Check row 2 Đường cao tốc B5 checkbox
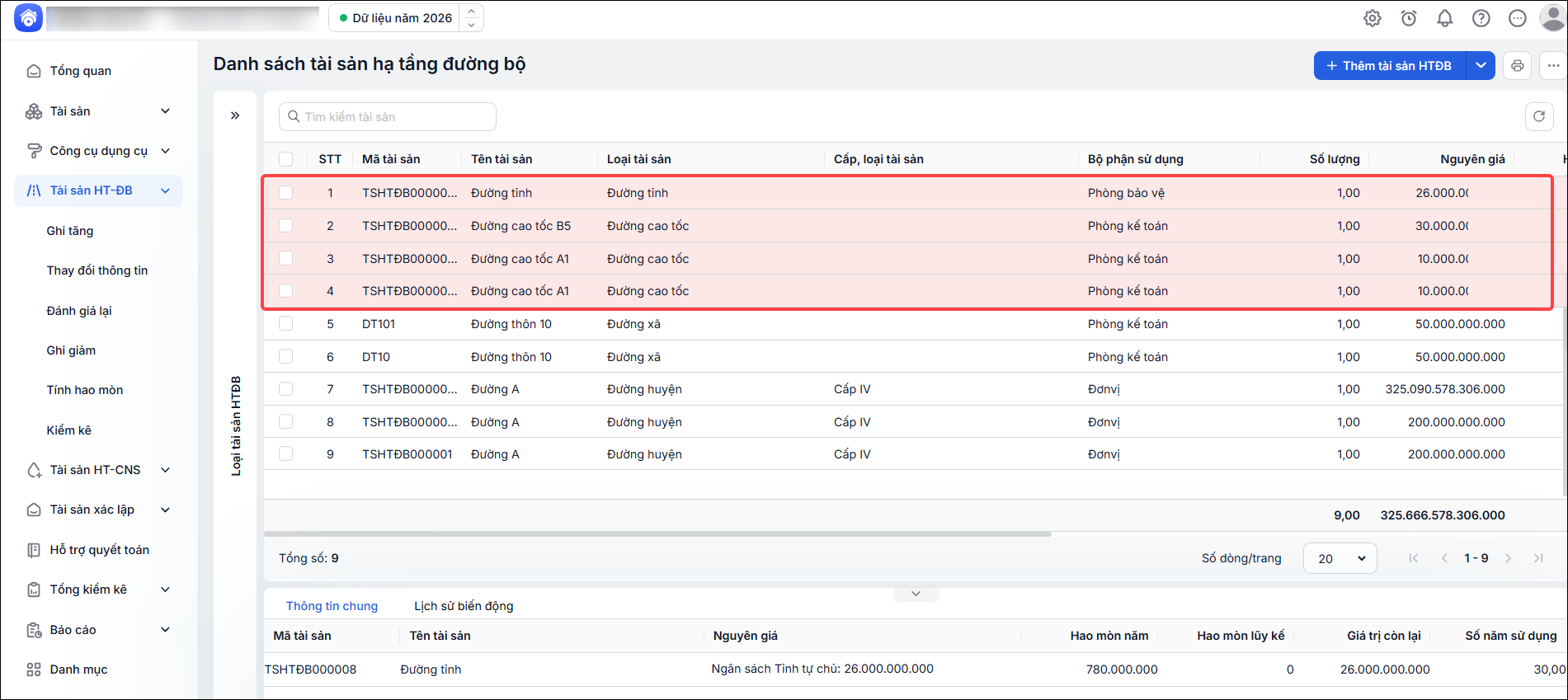 coord(285,225)
